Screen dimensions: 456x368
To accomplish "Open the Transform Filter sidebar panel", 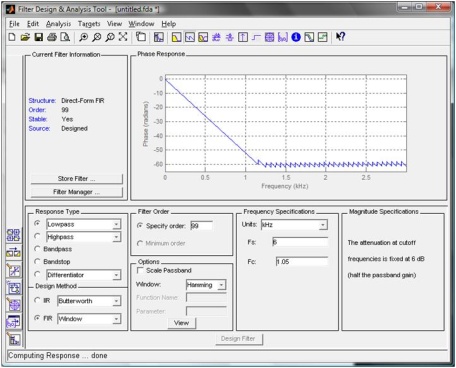I will point(13,252).
